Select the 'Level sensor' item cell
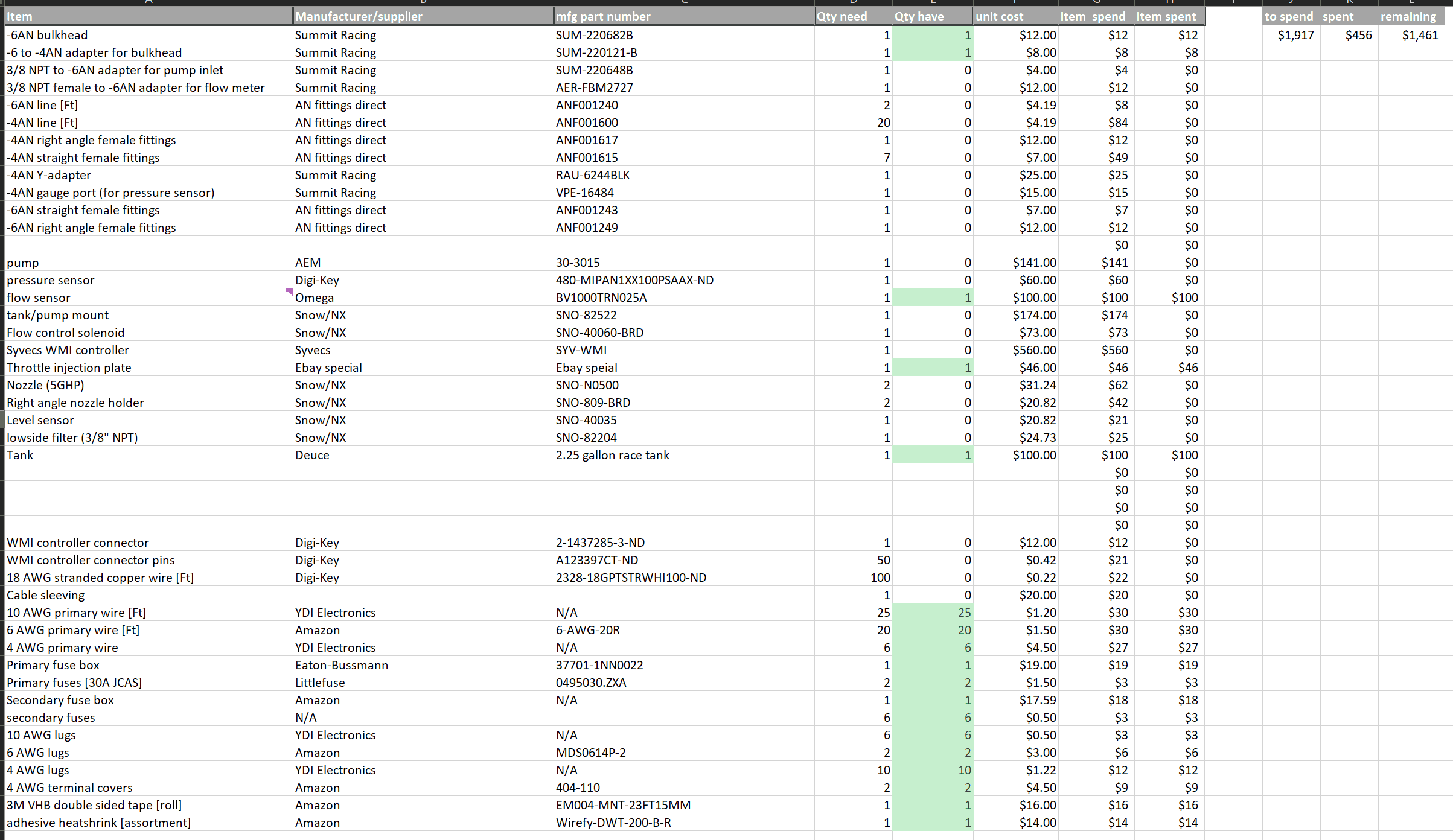Viewport: 1453px width, 840px height. tap(148, 420)
